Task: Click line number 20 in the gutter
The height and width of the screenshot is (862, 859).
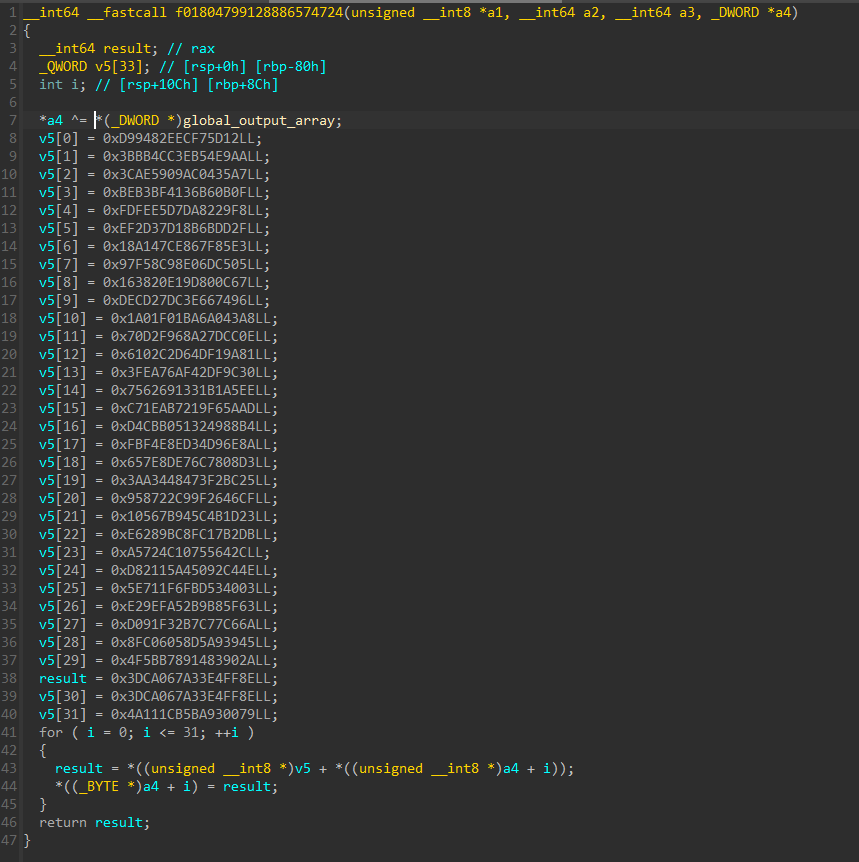Action: tap(12, 354)
